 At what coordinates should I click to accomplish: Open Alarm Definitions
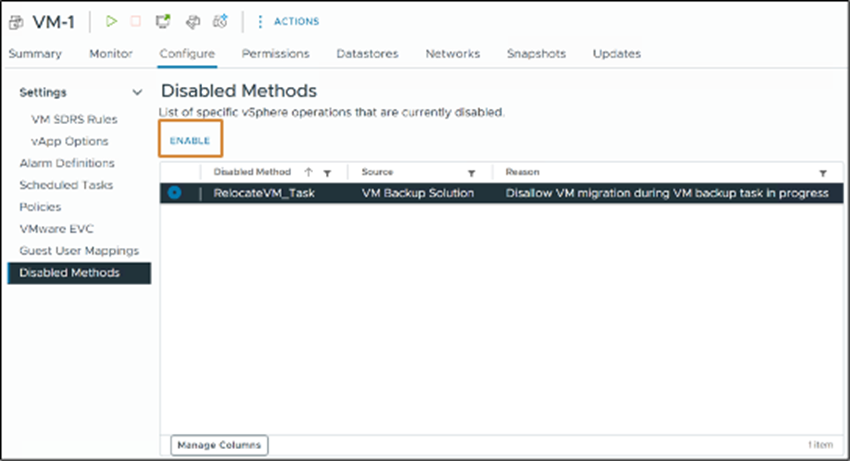67,163
